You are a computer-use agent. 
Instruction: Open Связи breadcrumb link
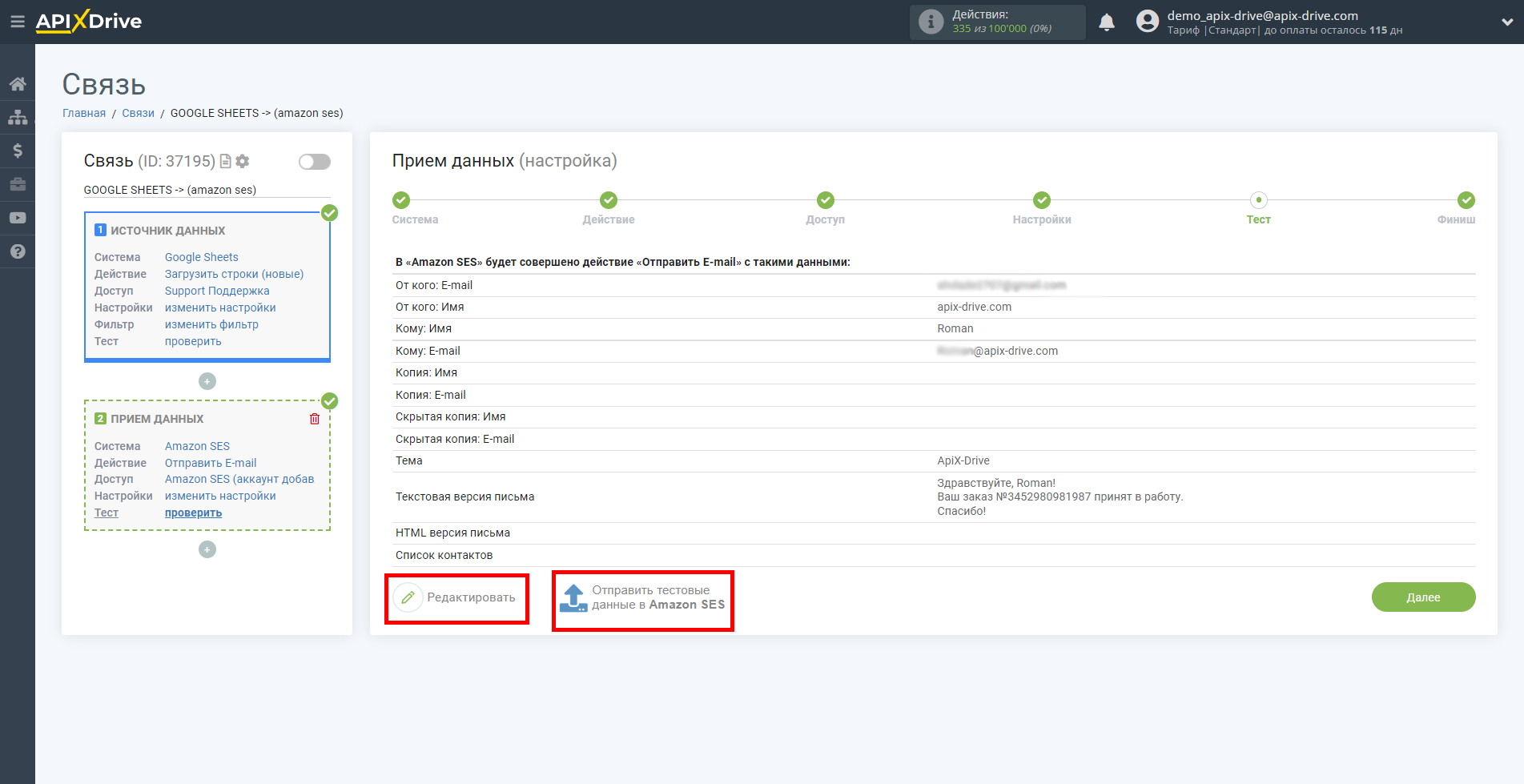tap(138, 113)
